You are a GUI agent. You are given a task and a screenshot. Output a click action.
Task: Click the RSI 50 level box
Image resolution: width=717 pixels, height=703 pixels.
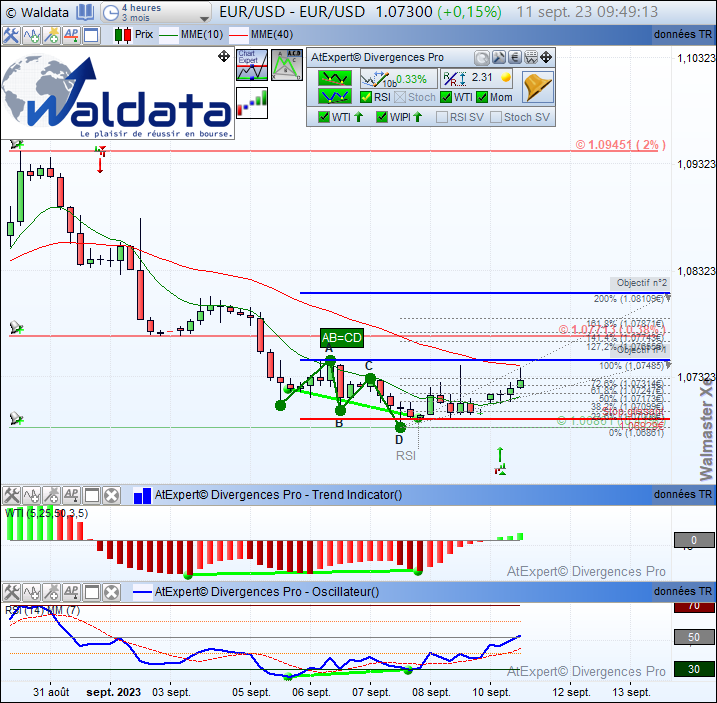[x=694, y=637]
